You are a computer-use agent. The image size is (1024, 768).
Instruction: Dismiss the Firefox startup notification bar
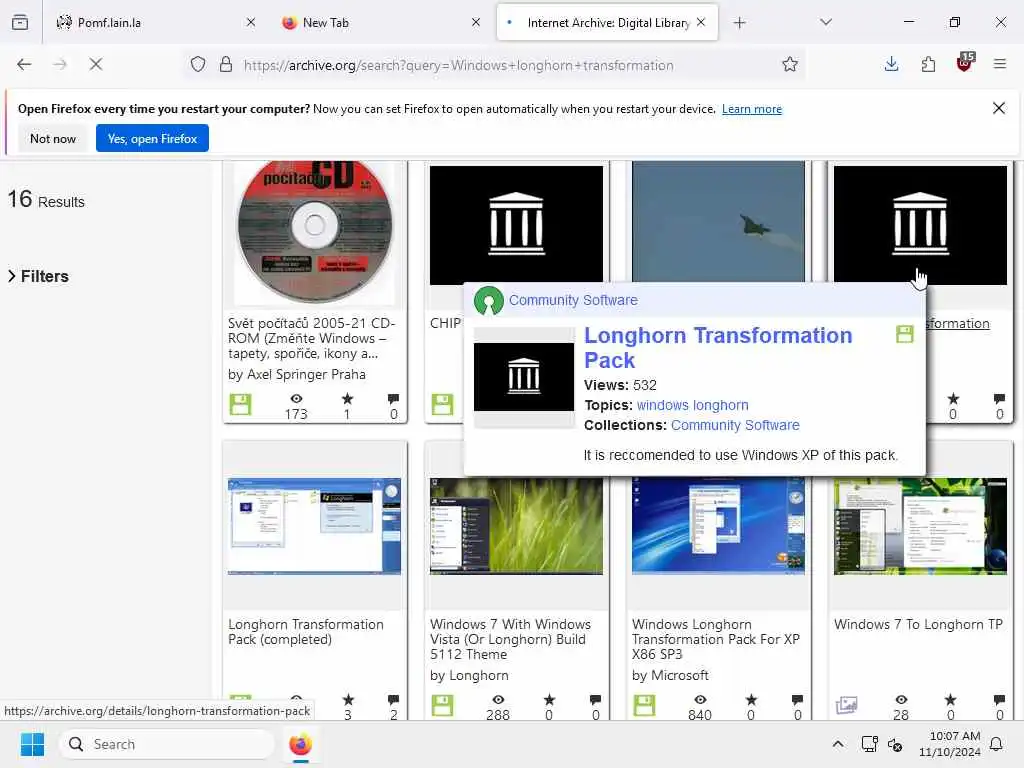(x=999, y=108)
